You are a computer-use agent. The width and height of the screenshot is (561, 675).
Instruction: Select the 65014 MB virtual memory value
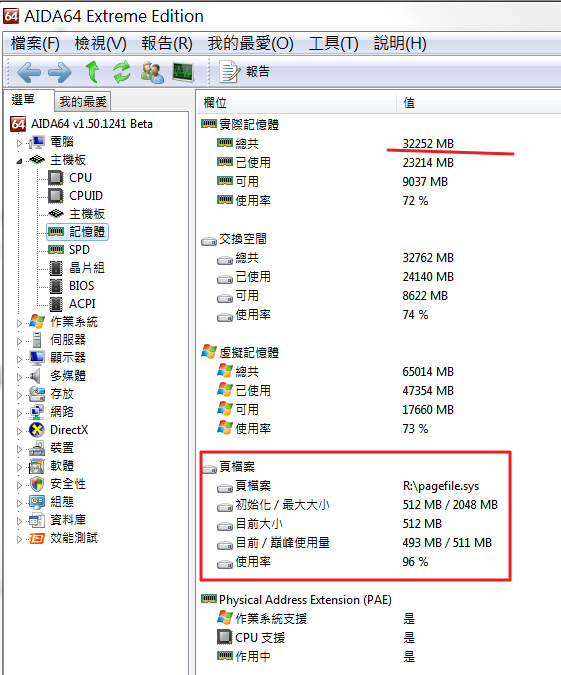coord(428,372)
